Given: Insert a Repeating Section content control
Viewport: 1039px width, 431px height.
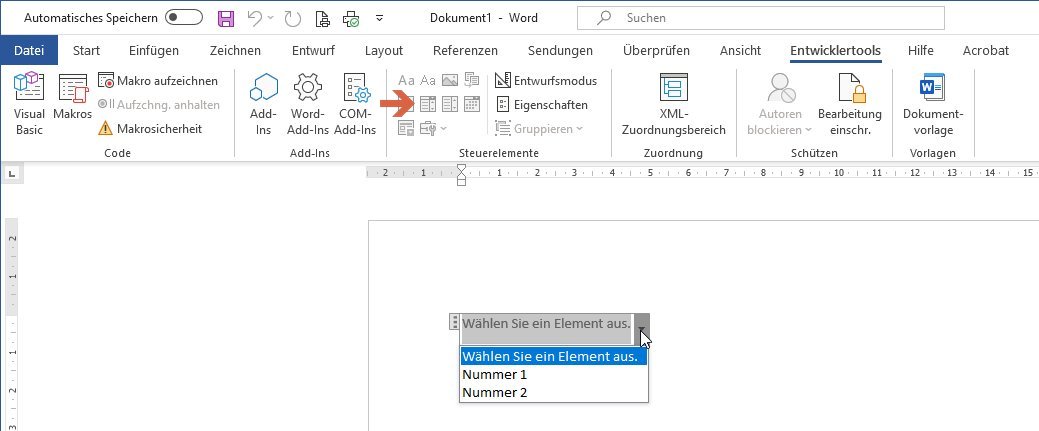Looking at the screenshot, I should pos(406,129).
